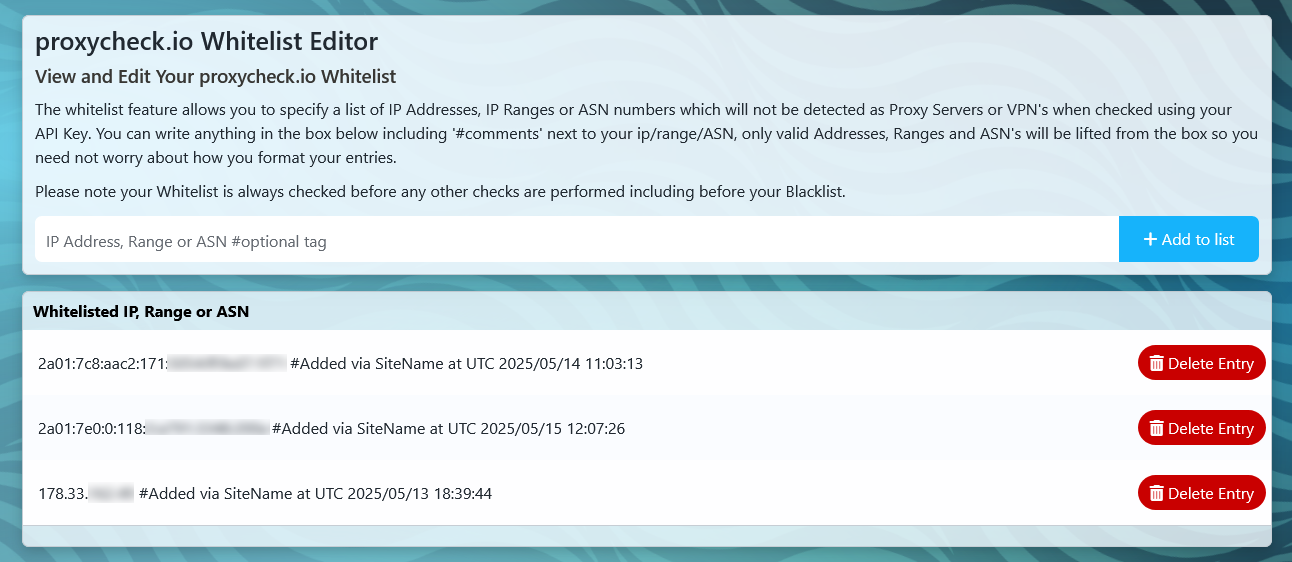Screen dimensions: 1292x562
Task: Click View and Edit Your Whitelist subtitle
Action: (215, 77)
